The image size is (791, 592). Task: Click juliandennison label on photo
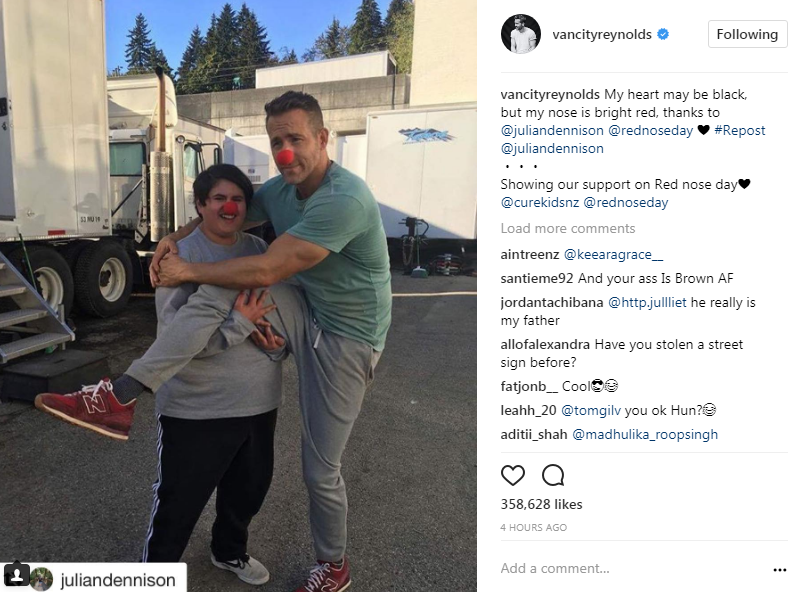point(118,580)
